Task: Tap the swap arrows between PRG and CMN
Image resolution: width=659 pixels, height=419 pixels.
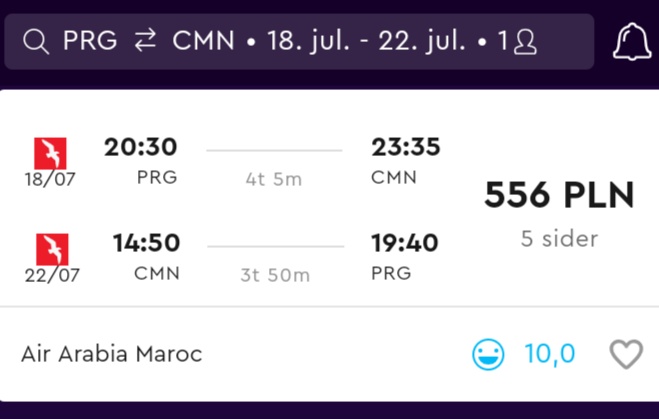Action: [145, 41]
